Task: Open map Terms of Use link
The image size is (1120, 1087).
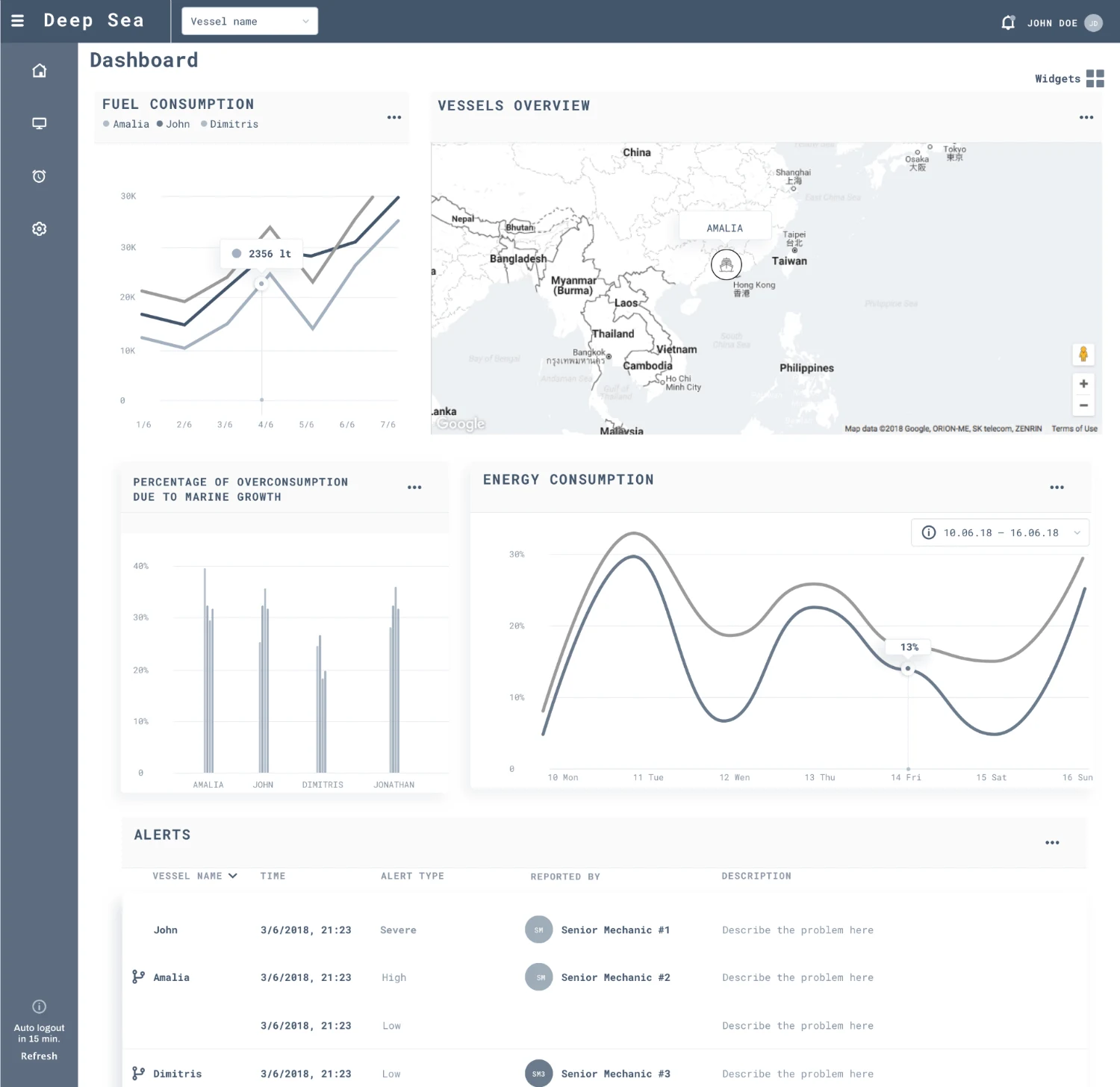Action: pos(1074,429)
